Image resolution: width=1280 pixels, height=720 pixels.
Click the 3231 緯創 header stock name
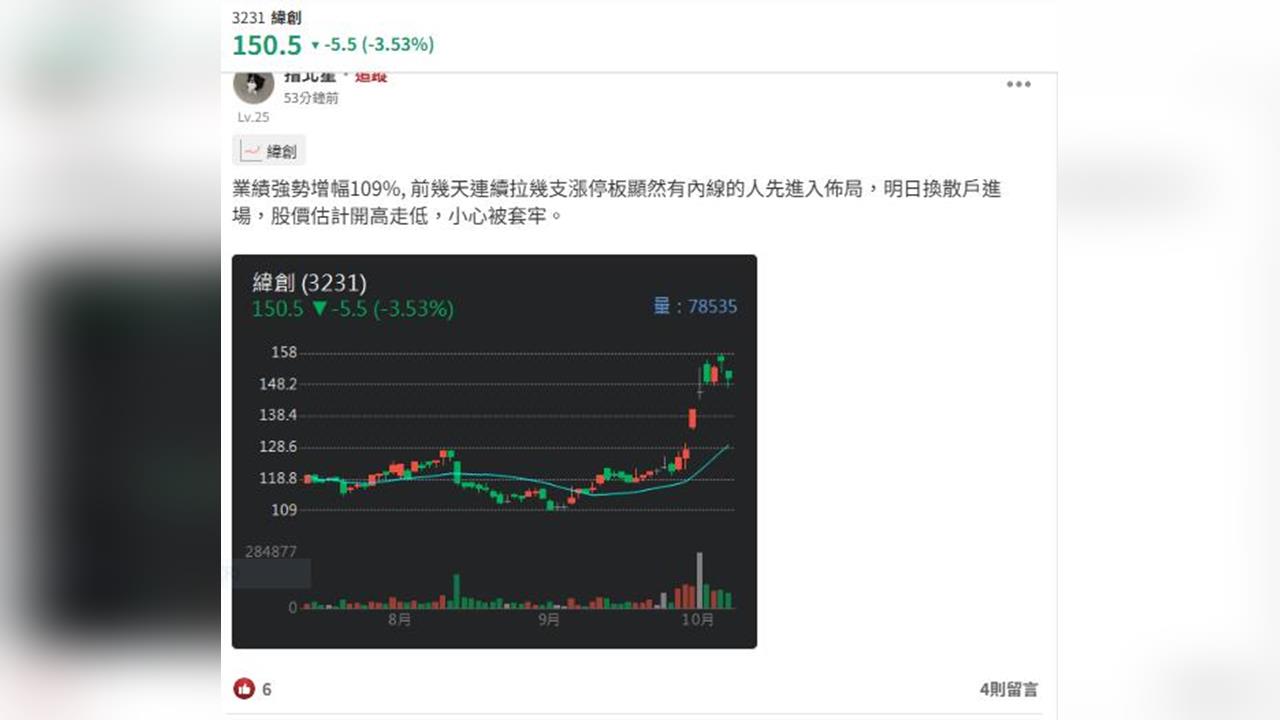pos(267,18)
